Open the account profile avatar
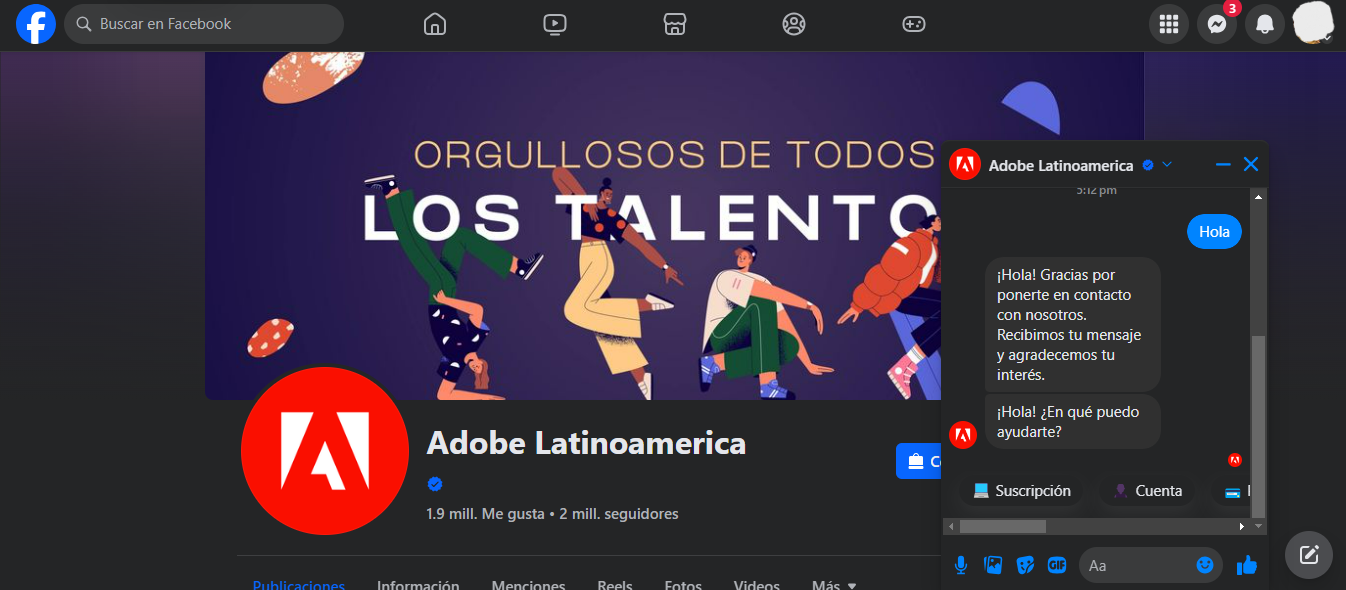 pos(1313,24)
